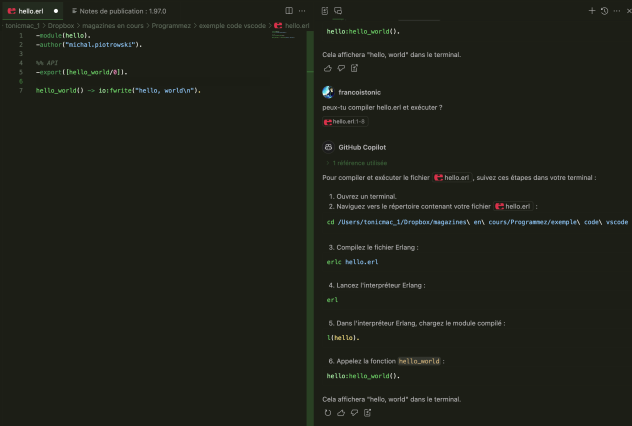The height and width of the screenshot is (426, 632).
Task: Click inside the erlc hello.erl code block
Action: [400, 262]
